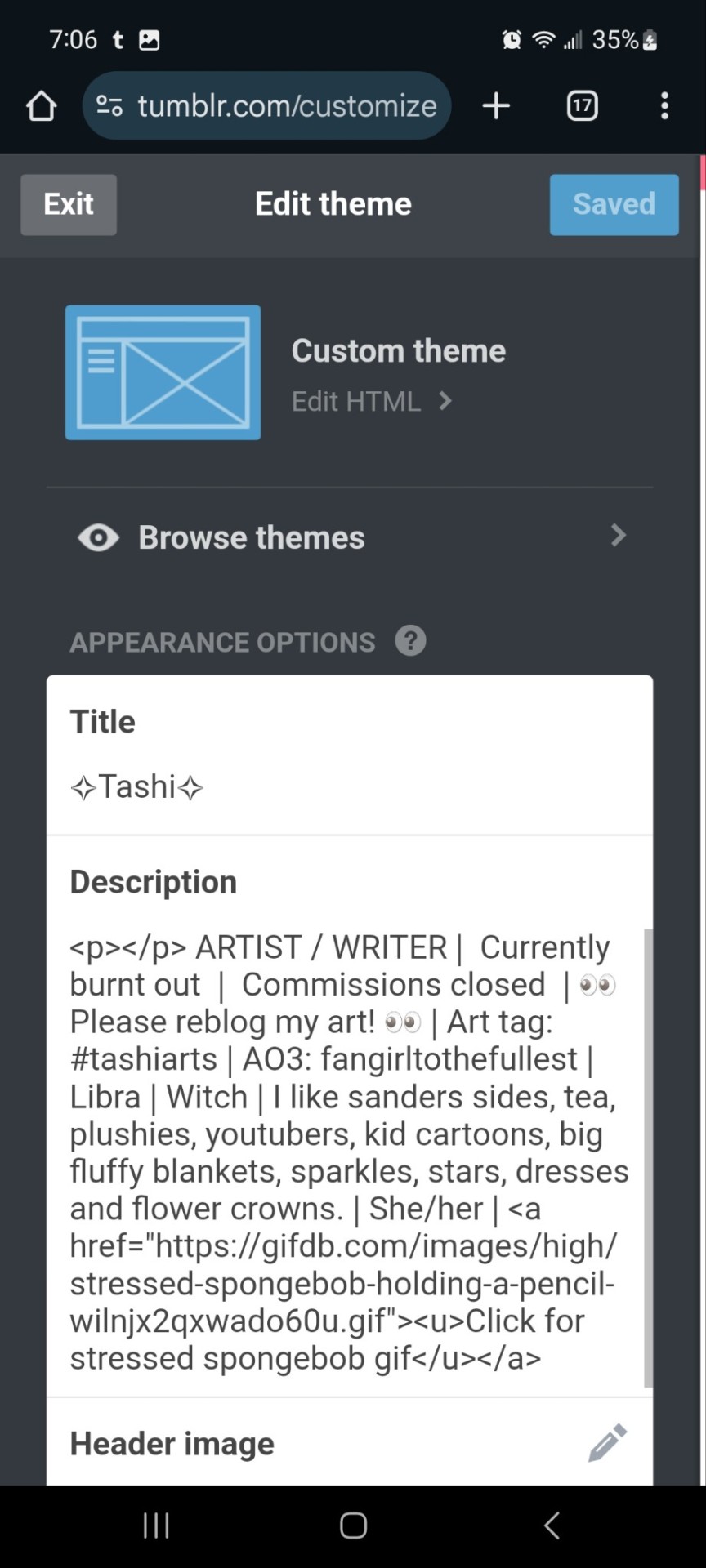Screen dimensions: 706x1568
Task: Tap the tumblr.com/customize address bar
Action: [286, 106]
